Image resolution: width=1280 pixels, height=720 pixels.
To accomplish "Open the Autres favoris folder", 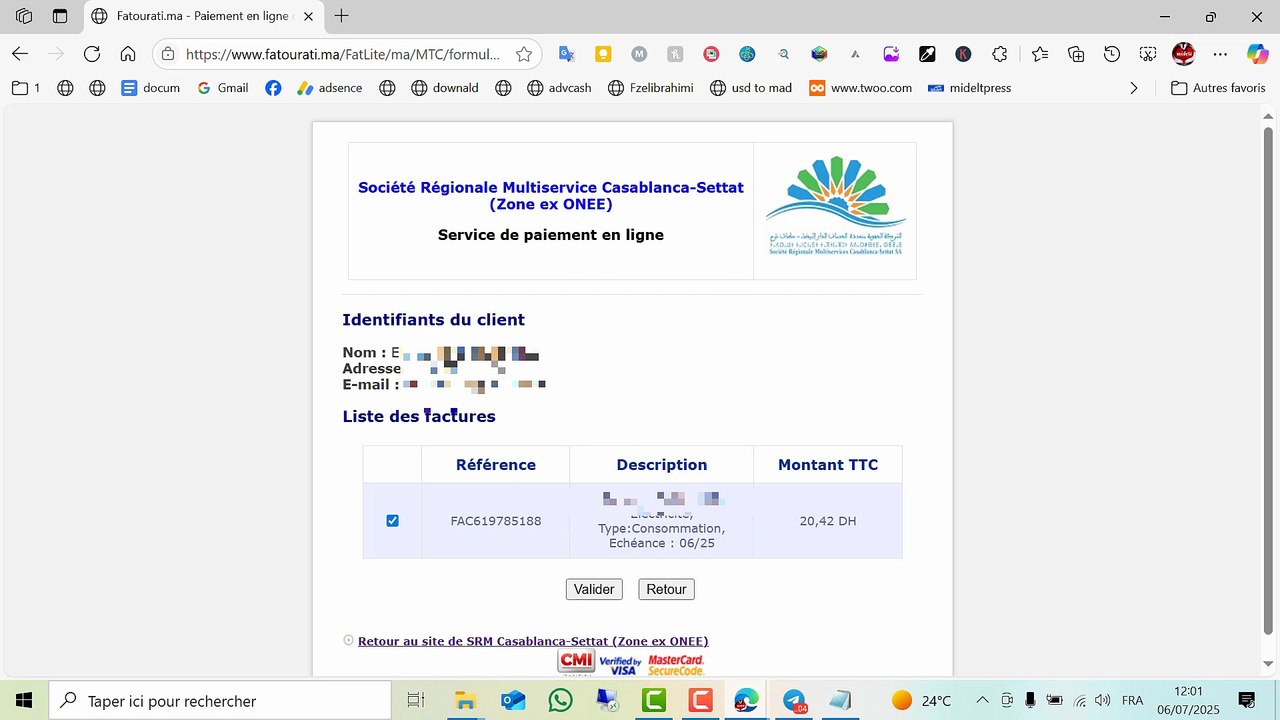I will pyautogui.click(x=1219, y=88).
